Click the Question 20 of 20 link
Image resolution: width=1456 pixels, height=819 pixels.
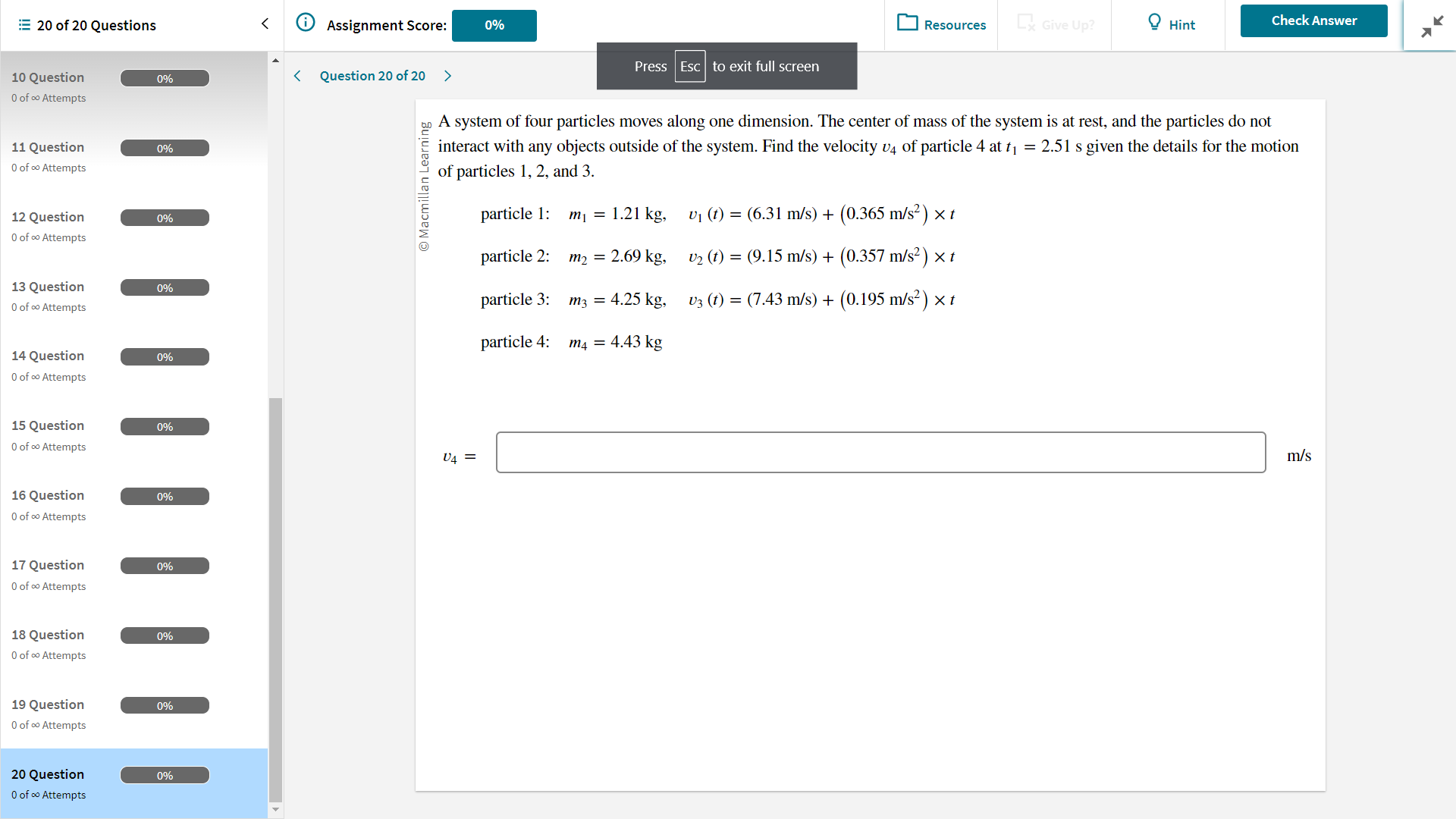[372, 76]
